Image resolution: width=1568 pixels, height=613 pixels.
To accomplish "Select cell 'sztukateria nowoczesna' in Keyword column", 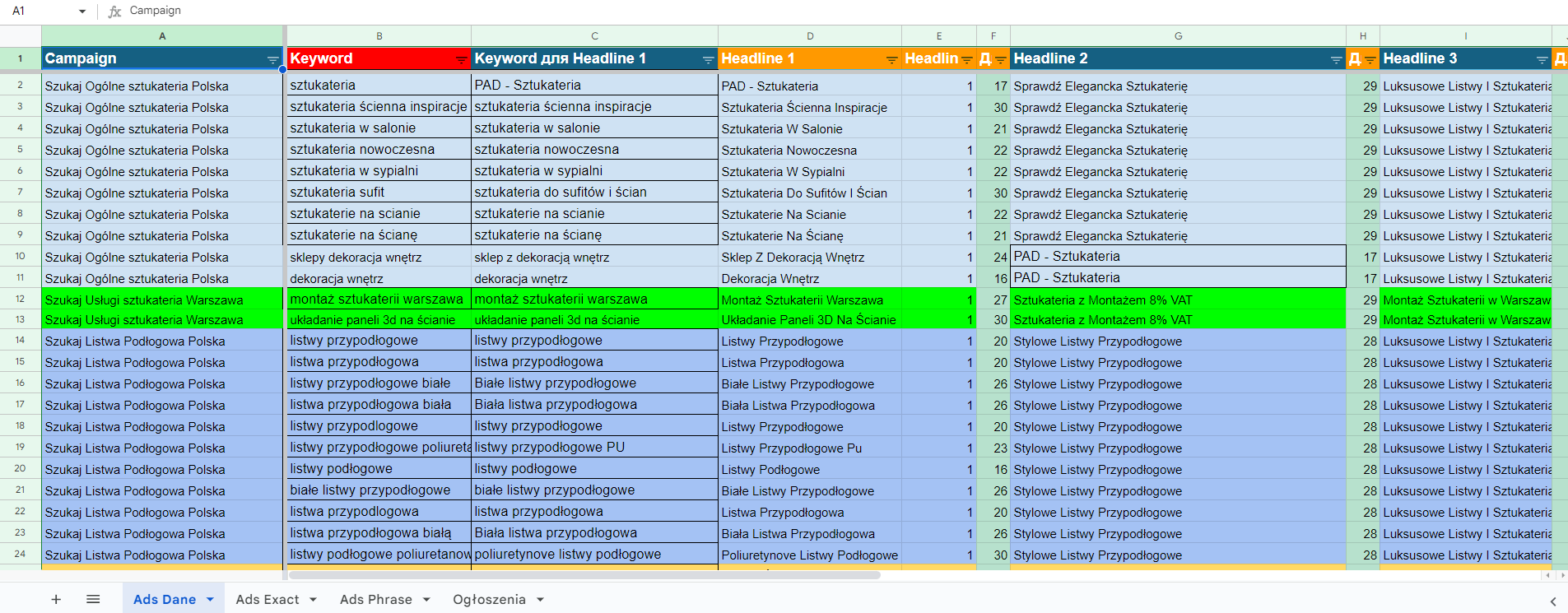I will pos(379,150).
